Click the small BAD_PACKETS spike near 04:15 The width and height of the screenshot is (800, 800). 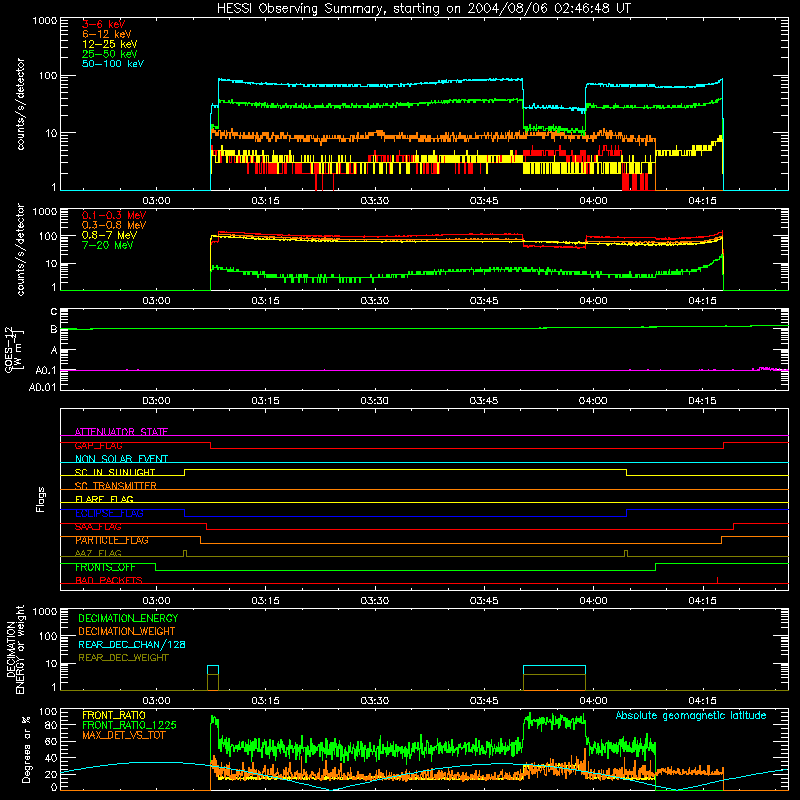click(x=717, y=580)
